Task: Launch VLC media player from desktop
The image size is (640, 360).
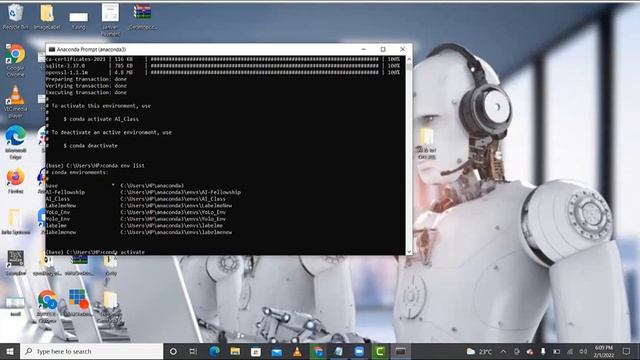Action: click(16, 101)
